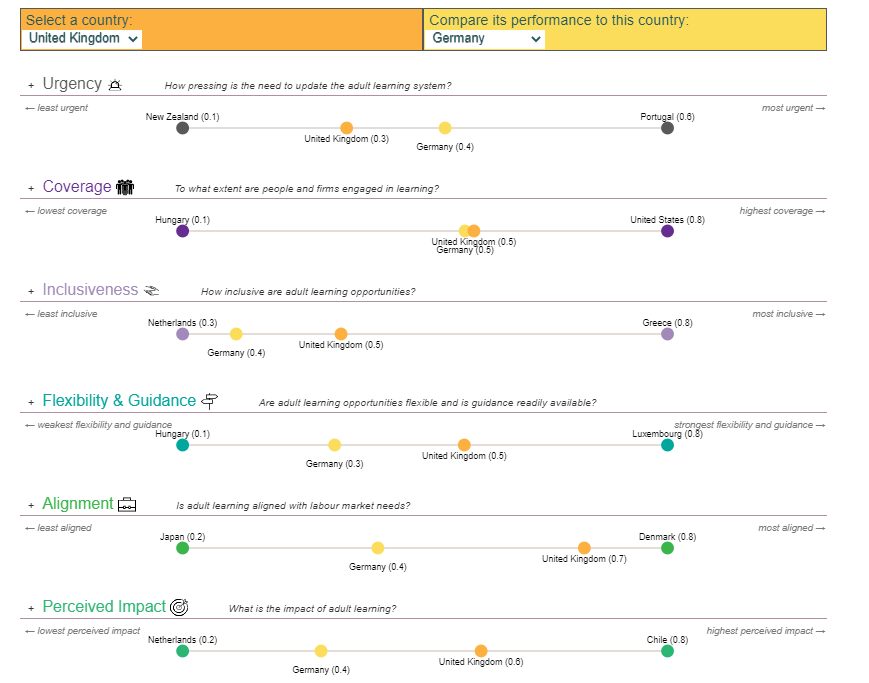The image size is (869, 683).
Task: Expand the Flexibility & Guidance plus sign
Action: pyautogui.click(x=31, y=402)
